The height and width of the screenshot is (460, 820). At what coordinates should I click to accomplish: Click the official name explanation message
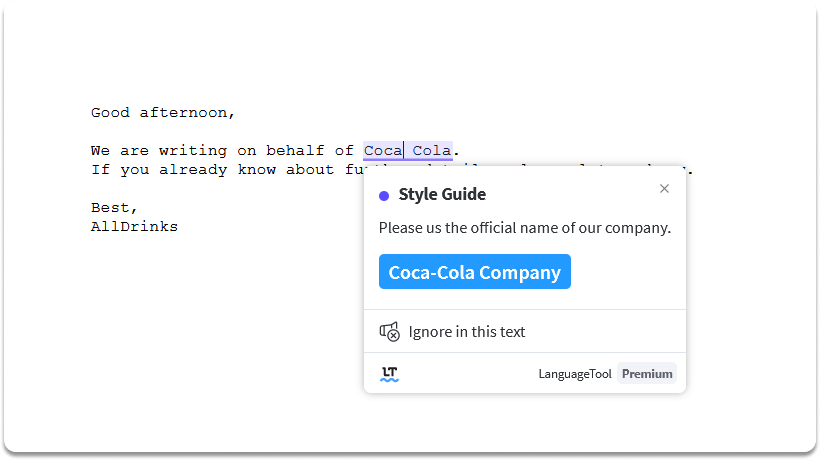coord(524,228)
